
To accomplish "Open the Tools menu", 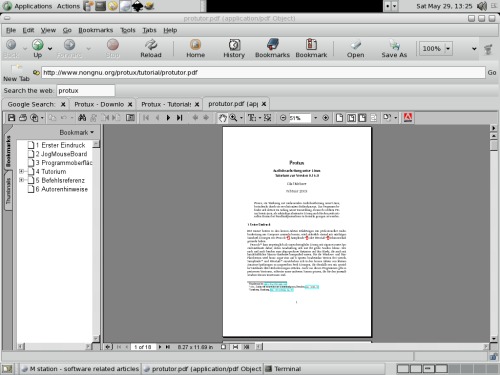I will 128,30.
